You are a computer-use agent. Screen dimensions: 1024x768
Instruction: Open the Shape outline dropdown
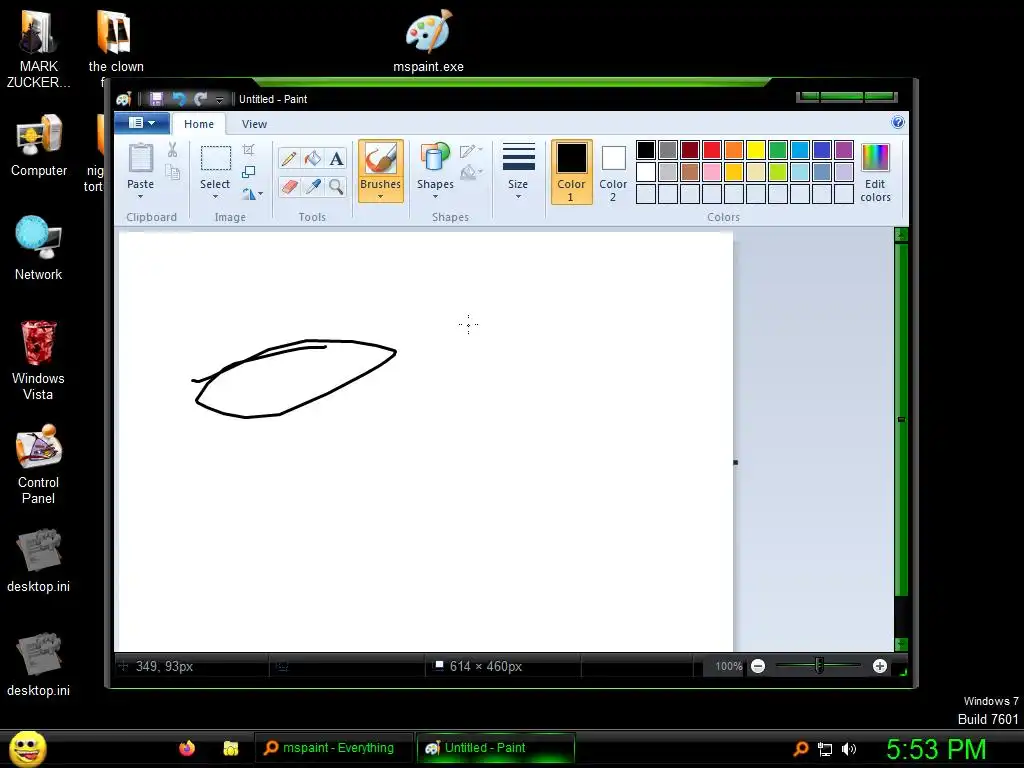[x=471, y=151]
